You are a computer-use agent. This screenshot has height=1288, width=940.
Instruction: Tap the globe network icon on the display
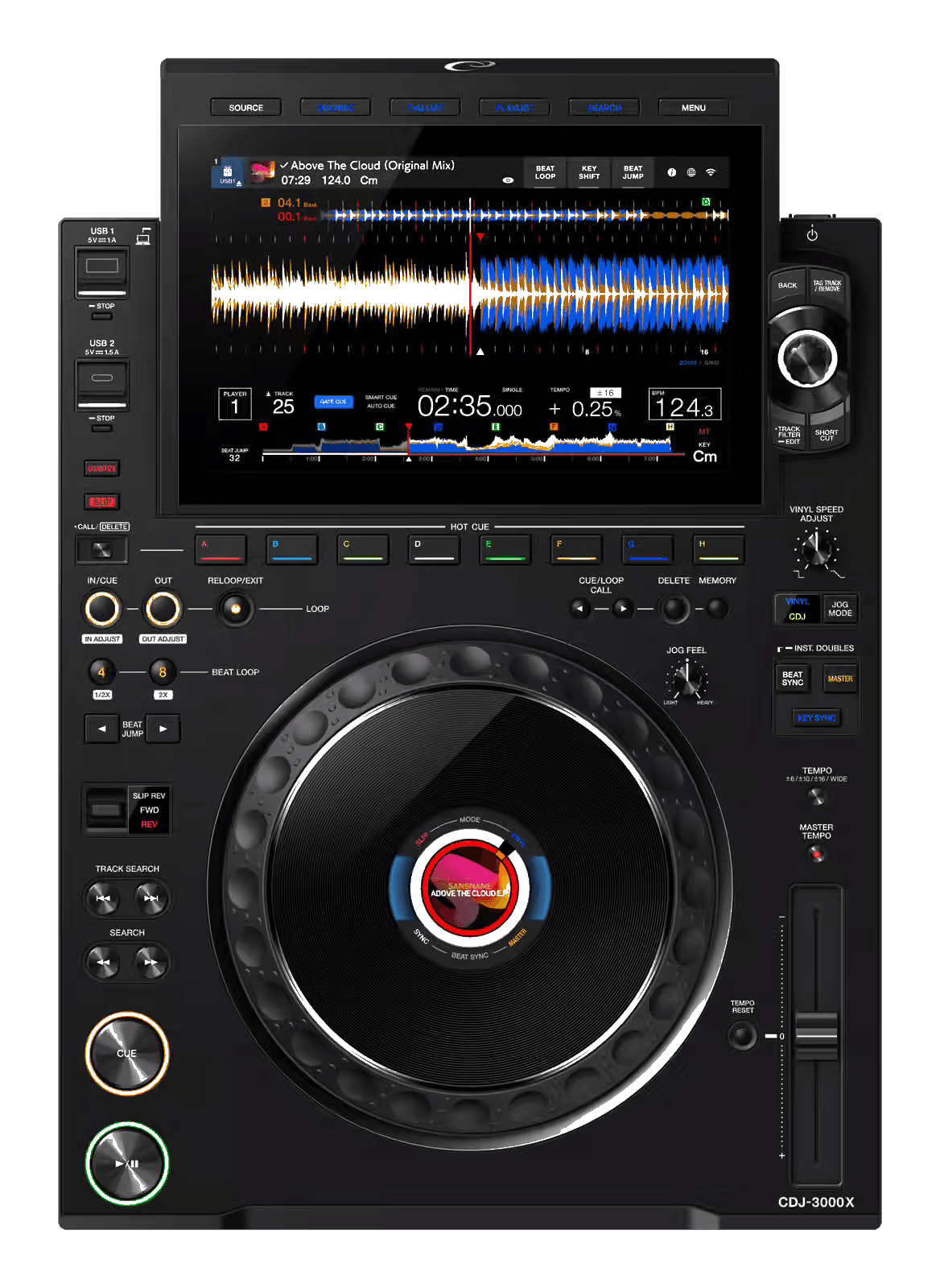pyautogui.click(x=691, y=172)
